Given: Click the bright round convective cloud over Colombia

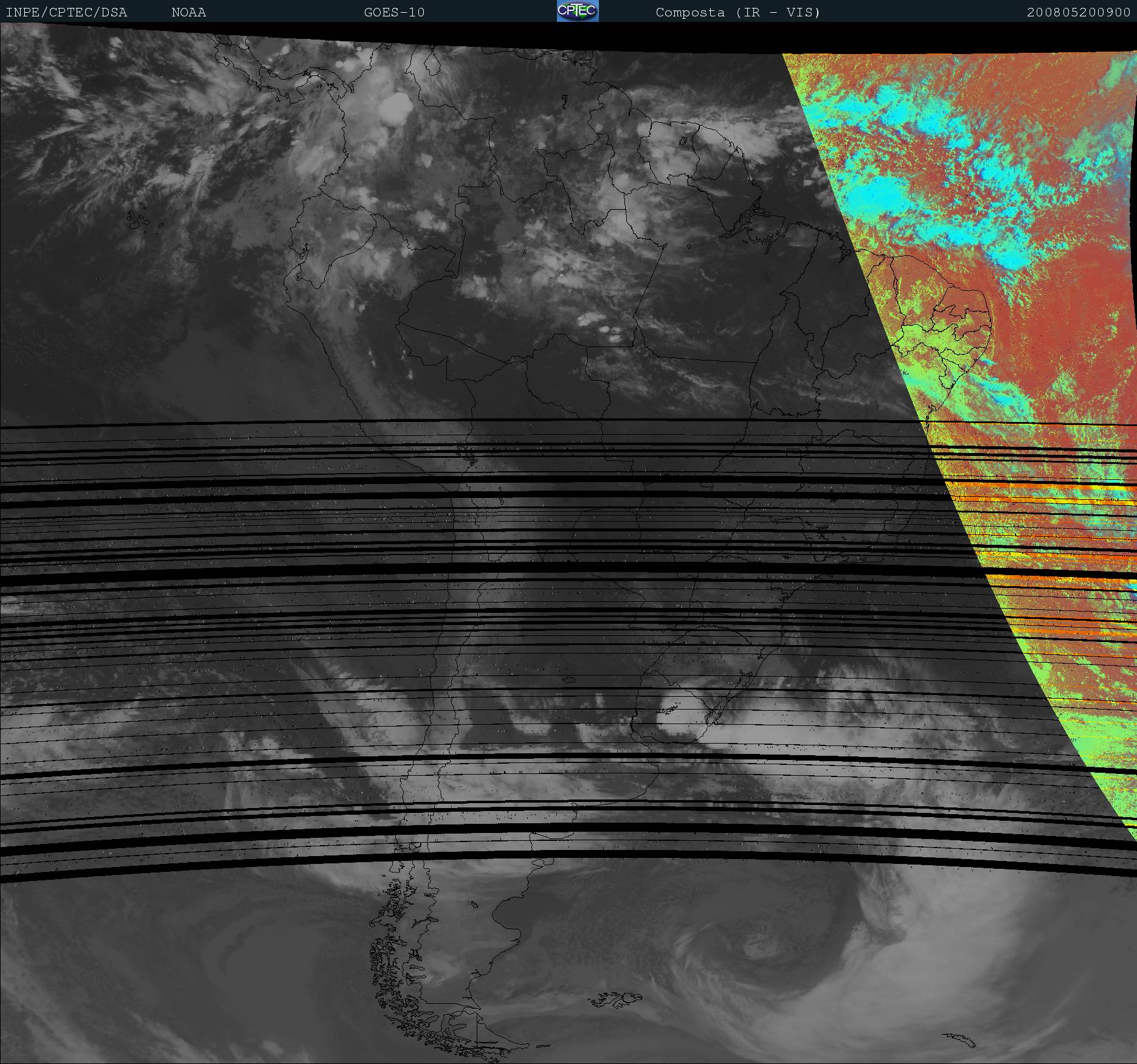Looking at the screenshot, I should point(394,108).
